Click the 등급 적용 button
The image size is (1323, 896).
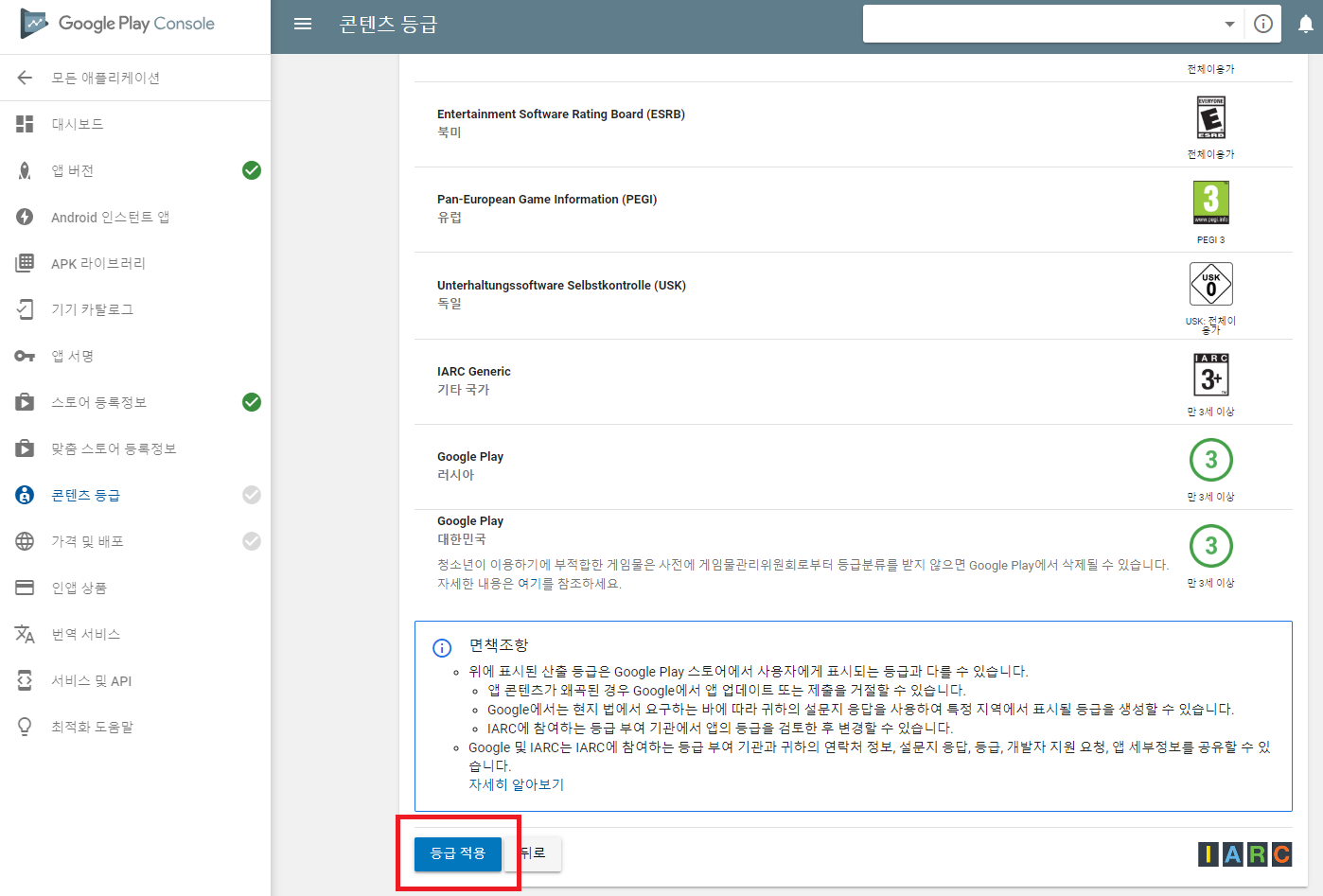tap(458, 853)
